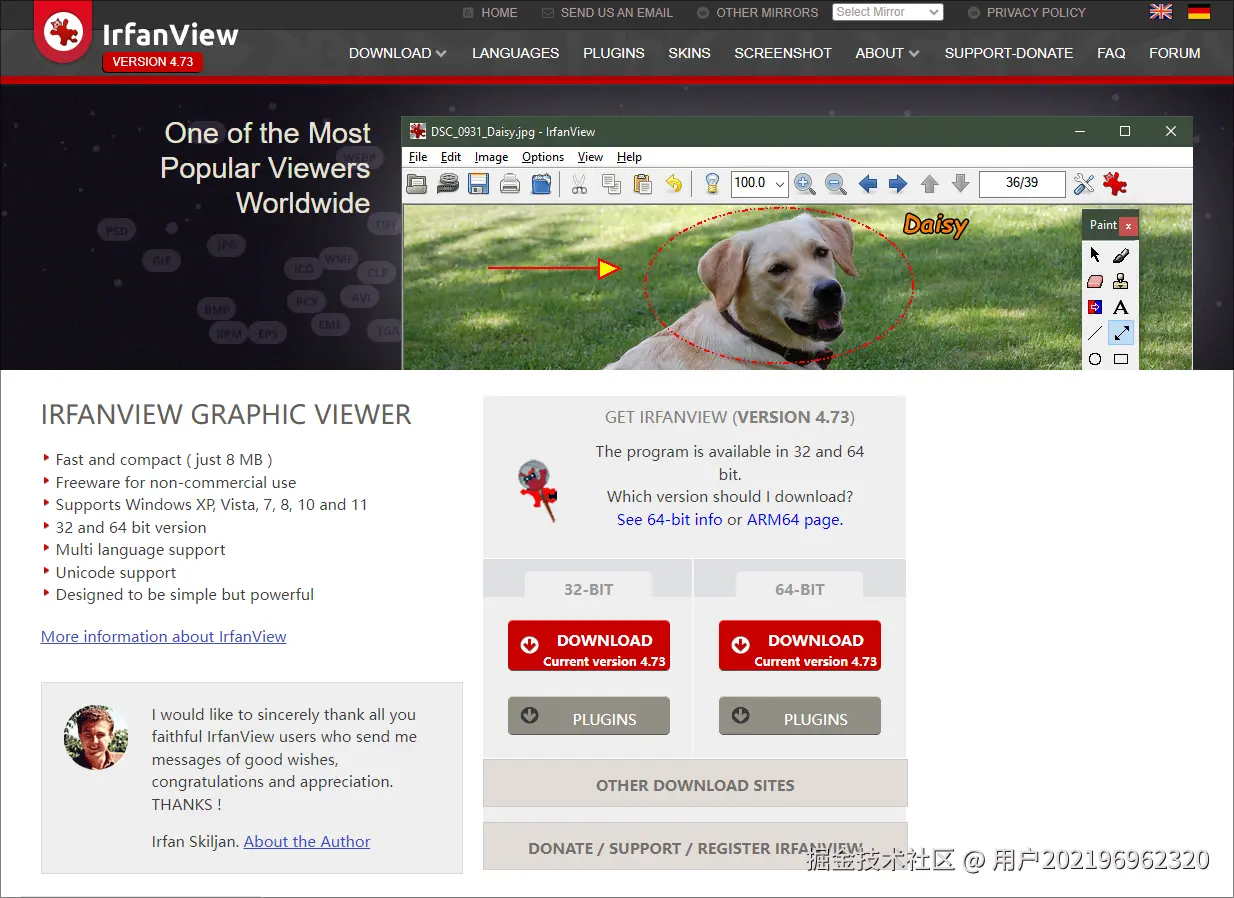Click the gray PLUGINS button under 64-BIT
The height and width of the screenshot is (898, 1234).
800,717
